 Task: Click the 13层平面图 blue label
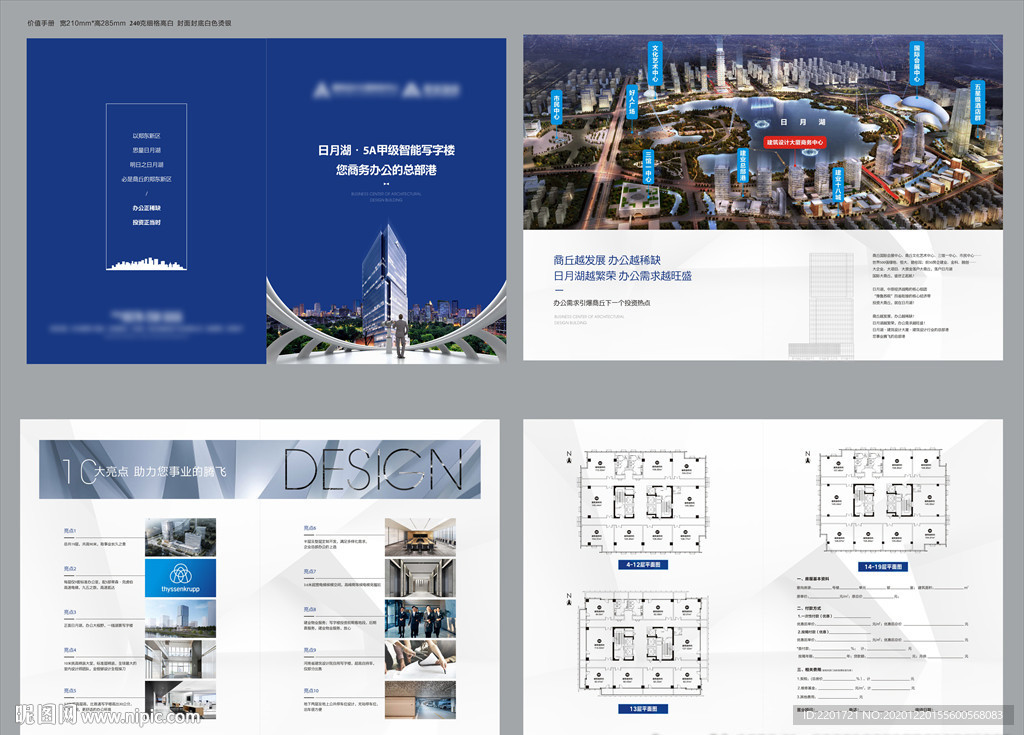[643, 709]
